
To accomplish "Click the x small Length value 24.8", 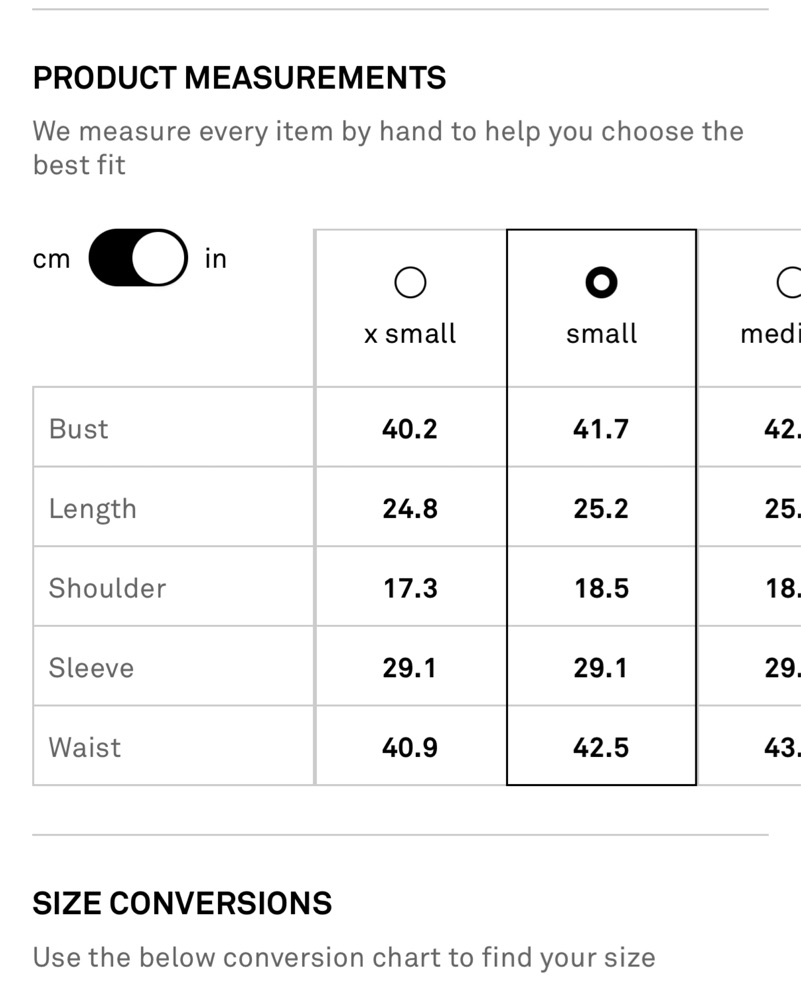I will (x=410, y=508).
